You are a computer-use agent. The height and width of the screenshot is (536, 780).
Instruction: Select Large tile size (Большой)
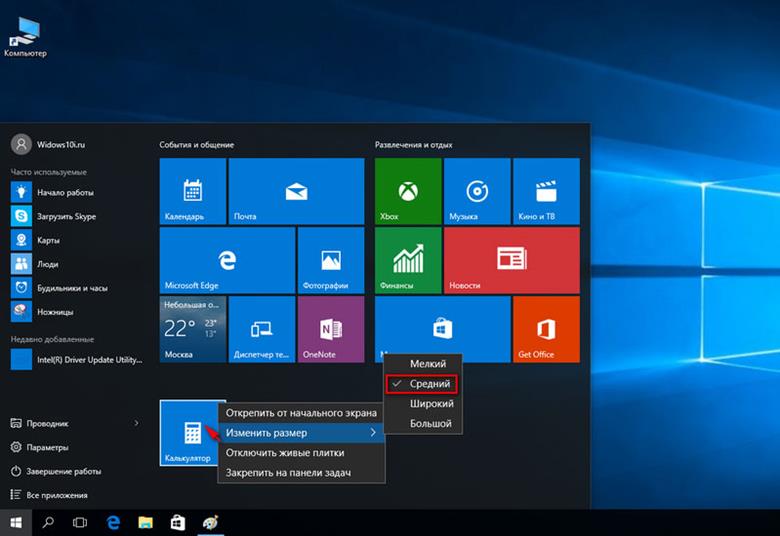423,424
